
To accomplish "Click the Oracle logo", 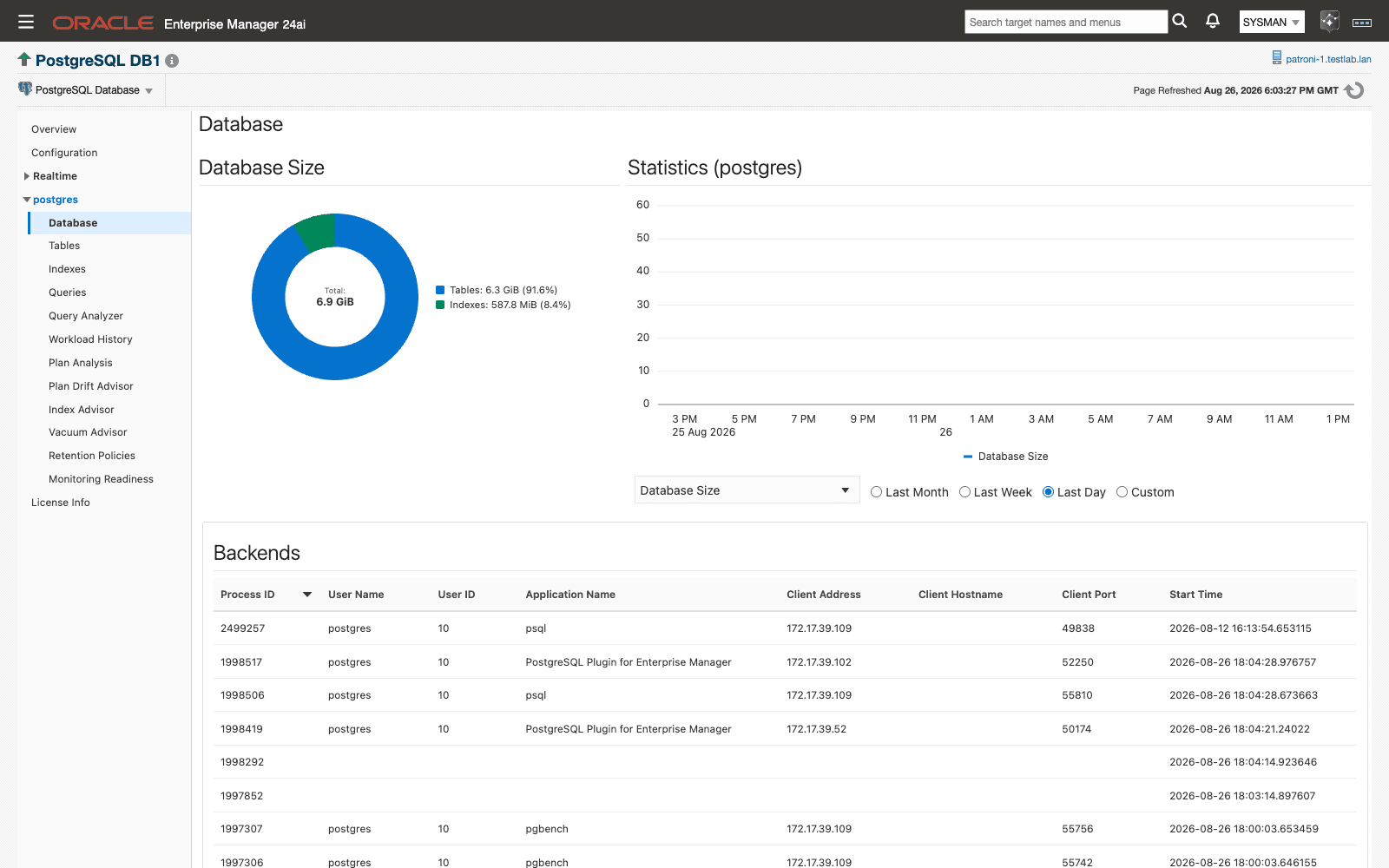I will pyautogui.click(x=103, y=23).
